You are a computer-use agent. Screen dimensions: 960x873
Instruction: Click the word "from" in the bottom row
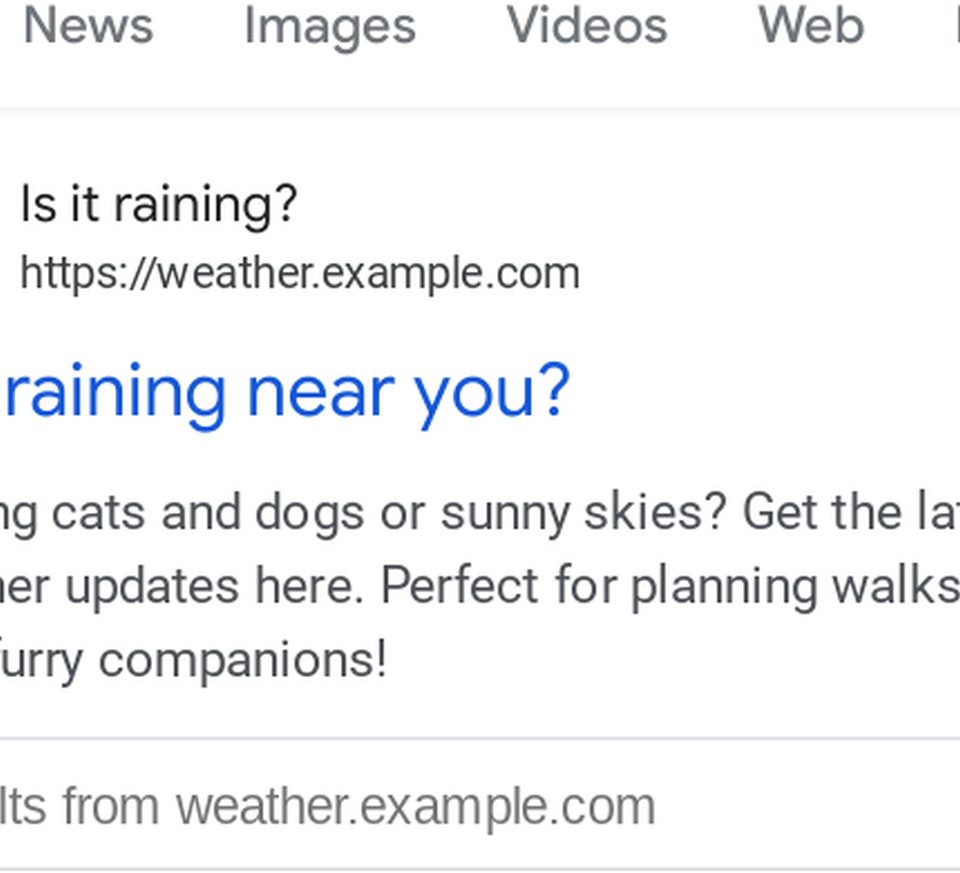[x=115, y=806]
